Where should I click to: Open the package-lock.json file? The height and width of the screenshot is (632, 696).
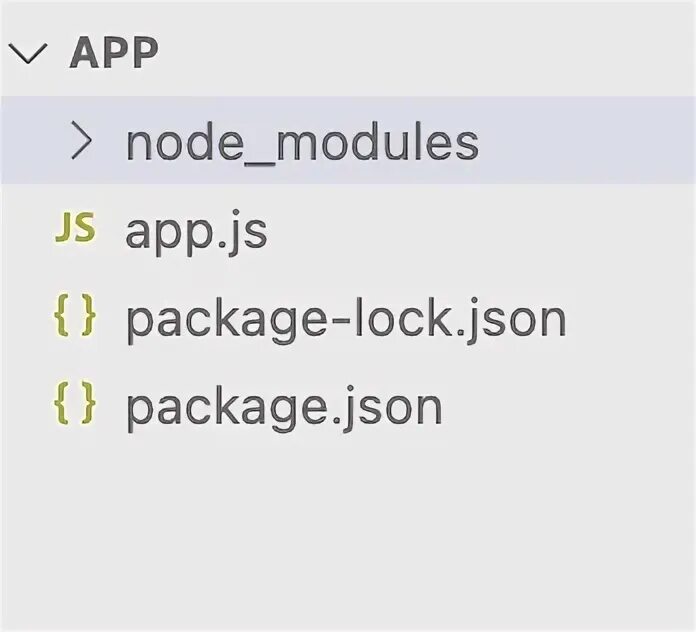pos(345,319)
